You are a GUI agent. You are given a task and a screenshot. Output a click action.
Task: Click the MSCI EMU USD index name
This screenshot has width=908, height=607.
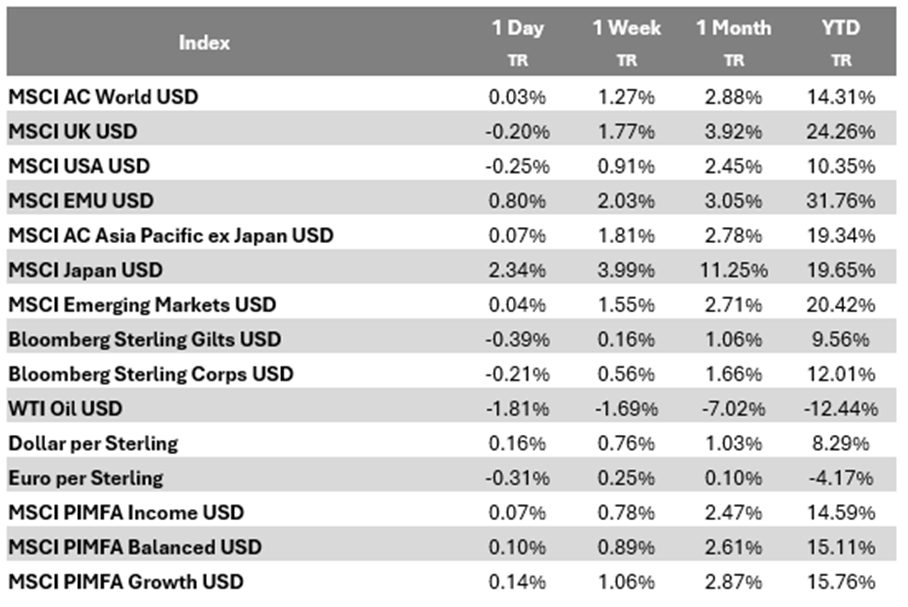pyautogui.click(x=81, y=201)
